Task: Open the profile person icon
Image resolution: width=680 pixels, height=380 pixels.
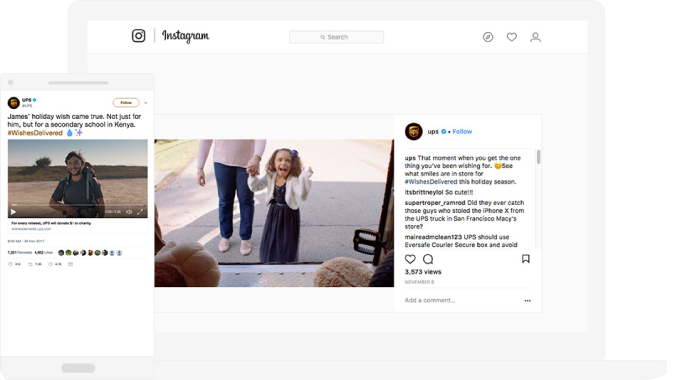Action: pos(536,37)
